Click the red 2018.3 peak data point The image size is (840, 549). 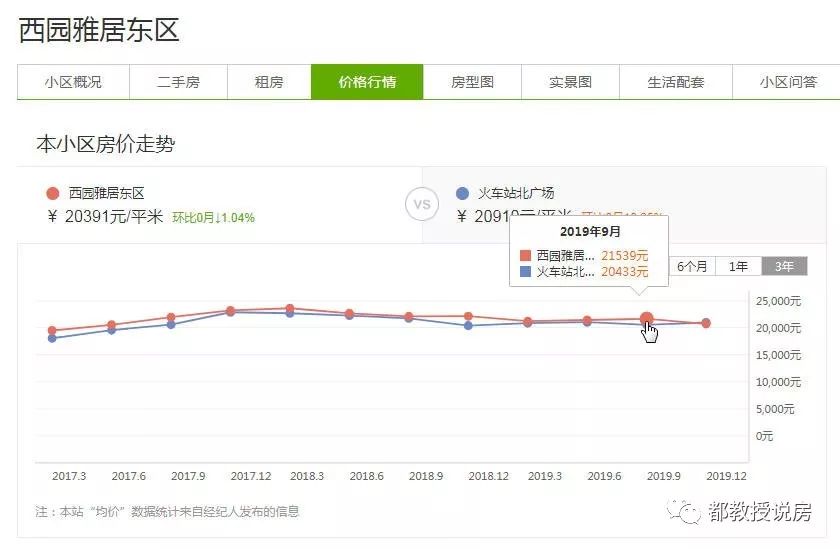(290, 309)
